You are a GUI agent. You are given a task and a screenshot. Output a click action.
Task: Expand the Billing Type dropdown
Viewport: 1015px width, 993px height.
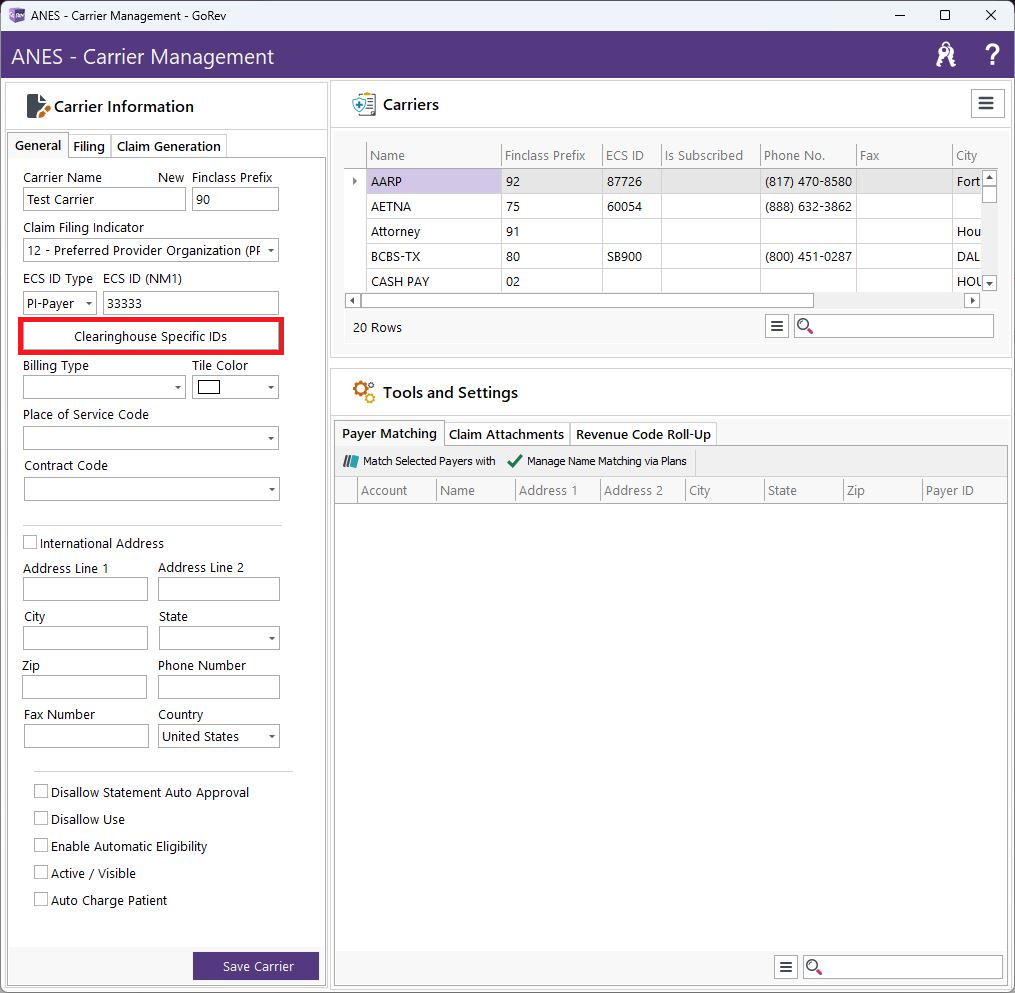point(177,387)
